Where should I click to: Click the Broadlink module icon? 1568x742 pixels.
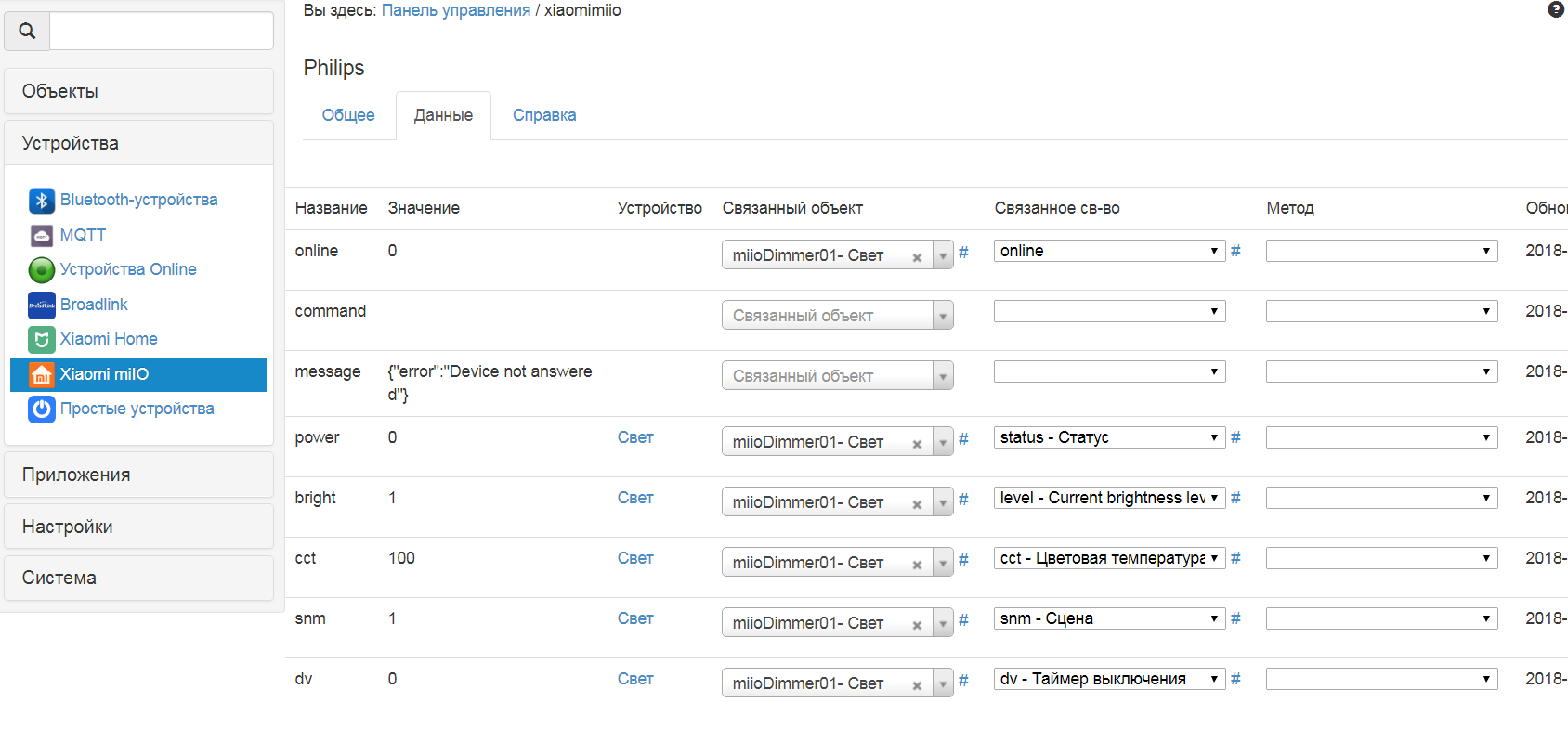(42, 306)
